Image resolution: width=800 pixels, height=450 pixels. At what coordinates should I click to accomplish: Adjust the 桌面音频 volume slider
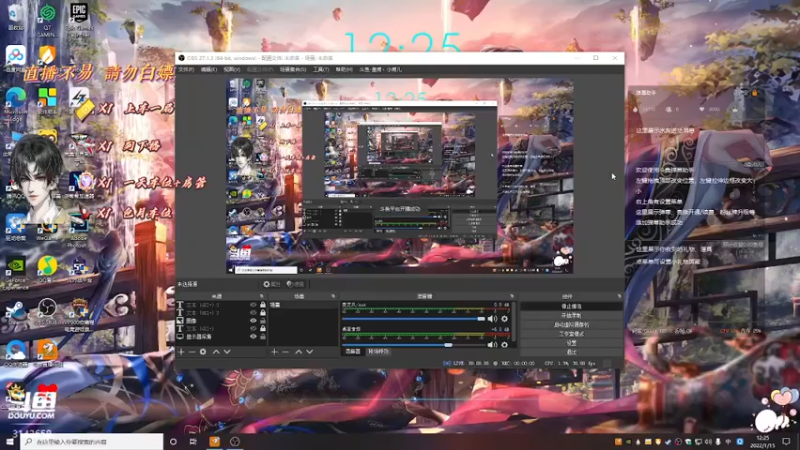[x=414, y=345]
